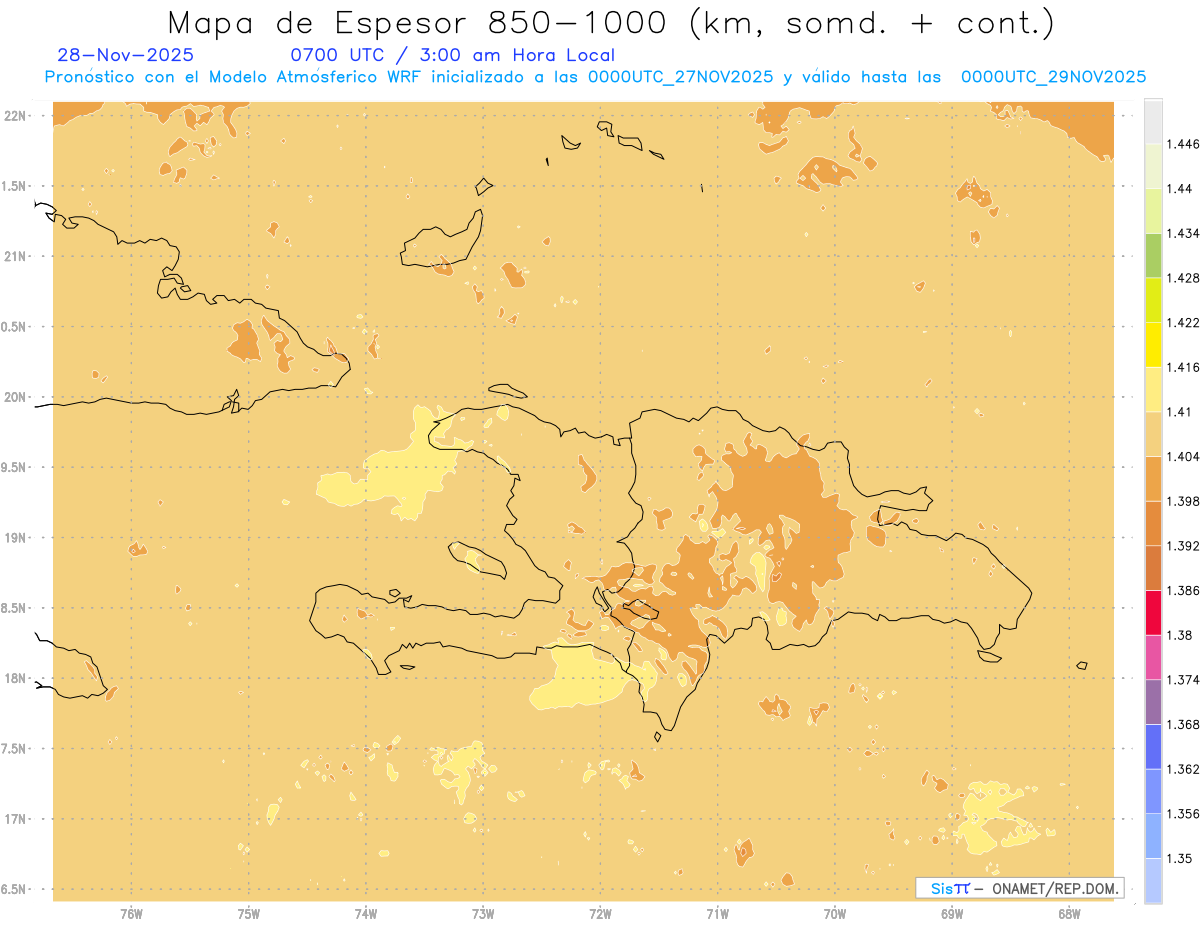Click the '0700 UTC / 3:00 am Hora Local' text
Viewport: 1200px width, 927px height.
pos(452,55)
